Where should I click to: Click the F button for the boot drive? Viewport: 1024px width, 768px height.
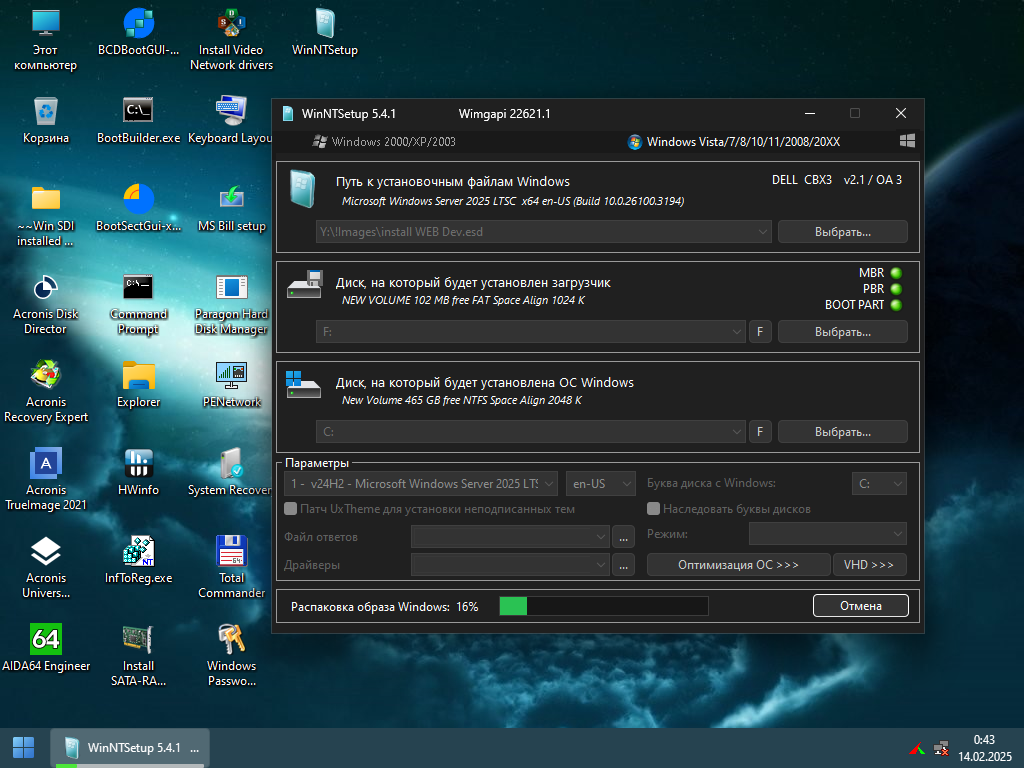coord(760,332)
